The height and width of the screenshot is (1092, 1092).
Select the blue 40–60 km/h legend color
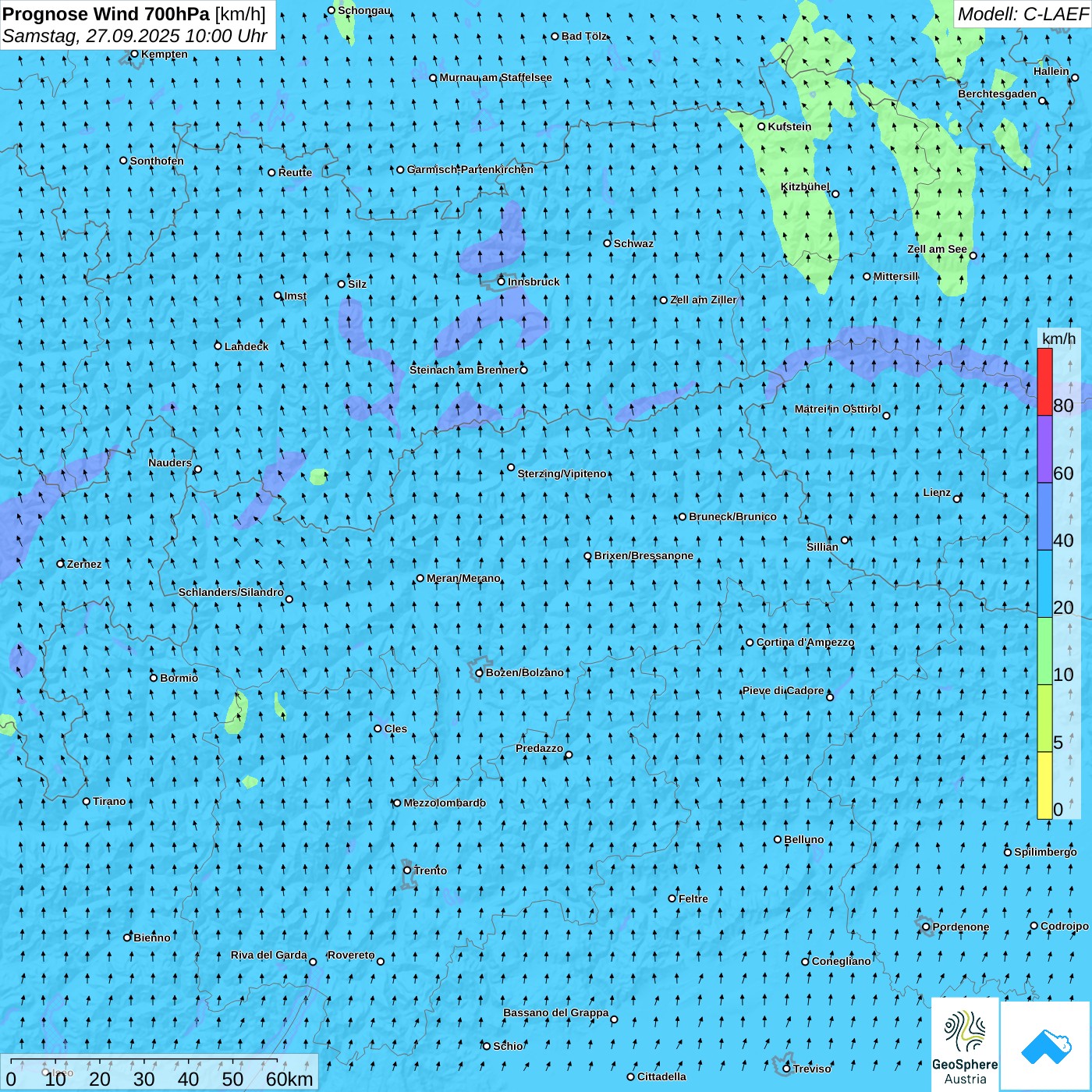coord(1044,517)
